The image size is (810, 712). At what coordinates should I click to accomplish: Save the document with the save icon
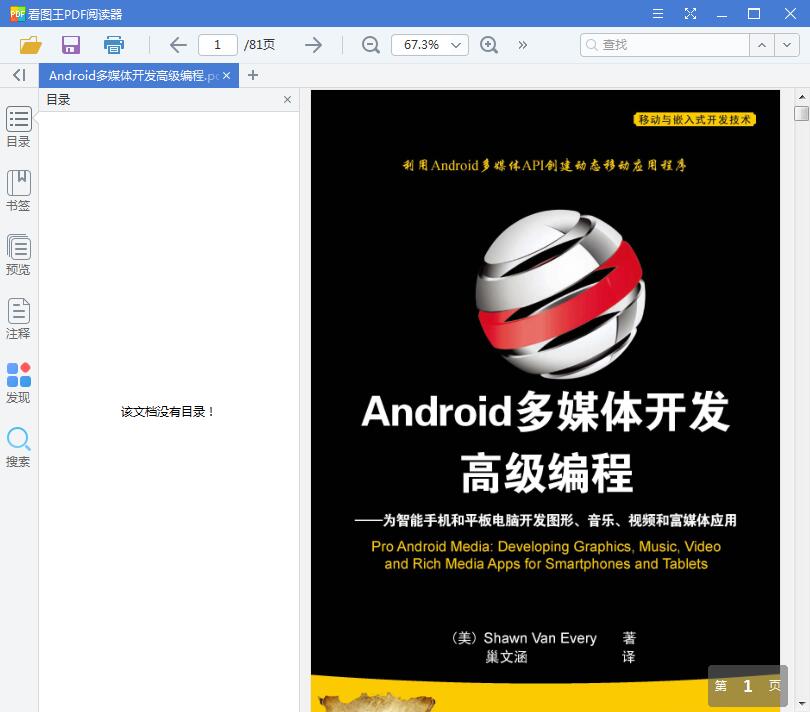pyautogui.click(x=70, y=45)
